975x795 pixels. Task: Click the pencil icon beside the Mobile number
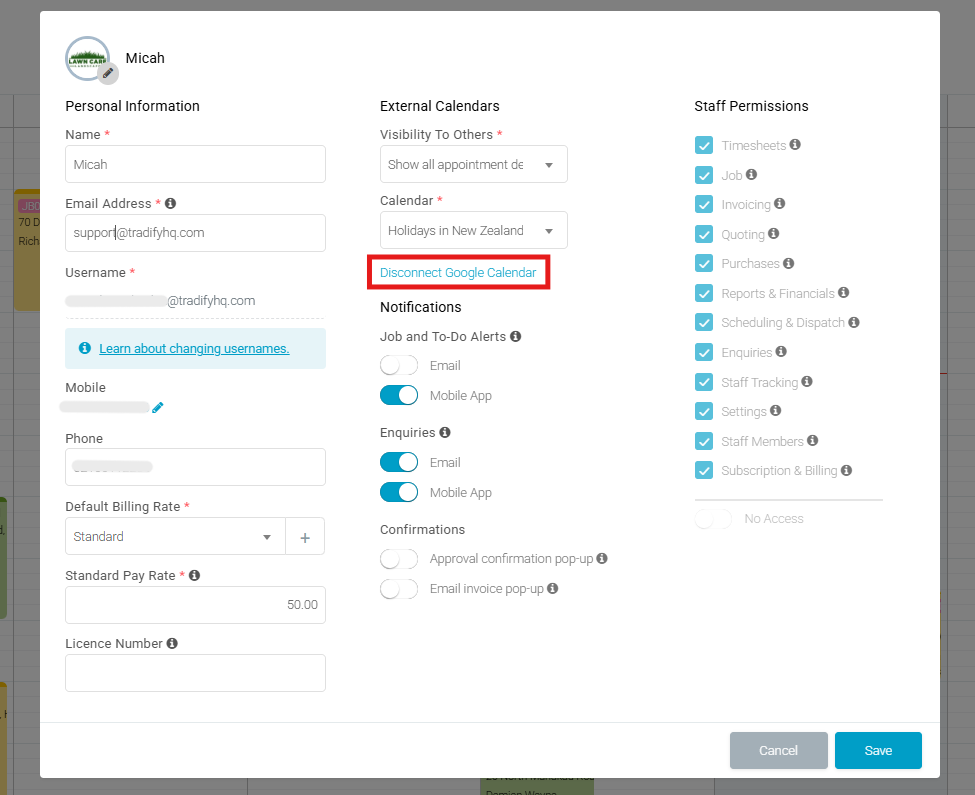click(x=158, y=407)
